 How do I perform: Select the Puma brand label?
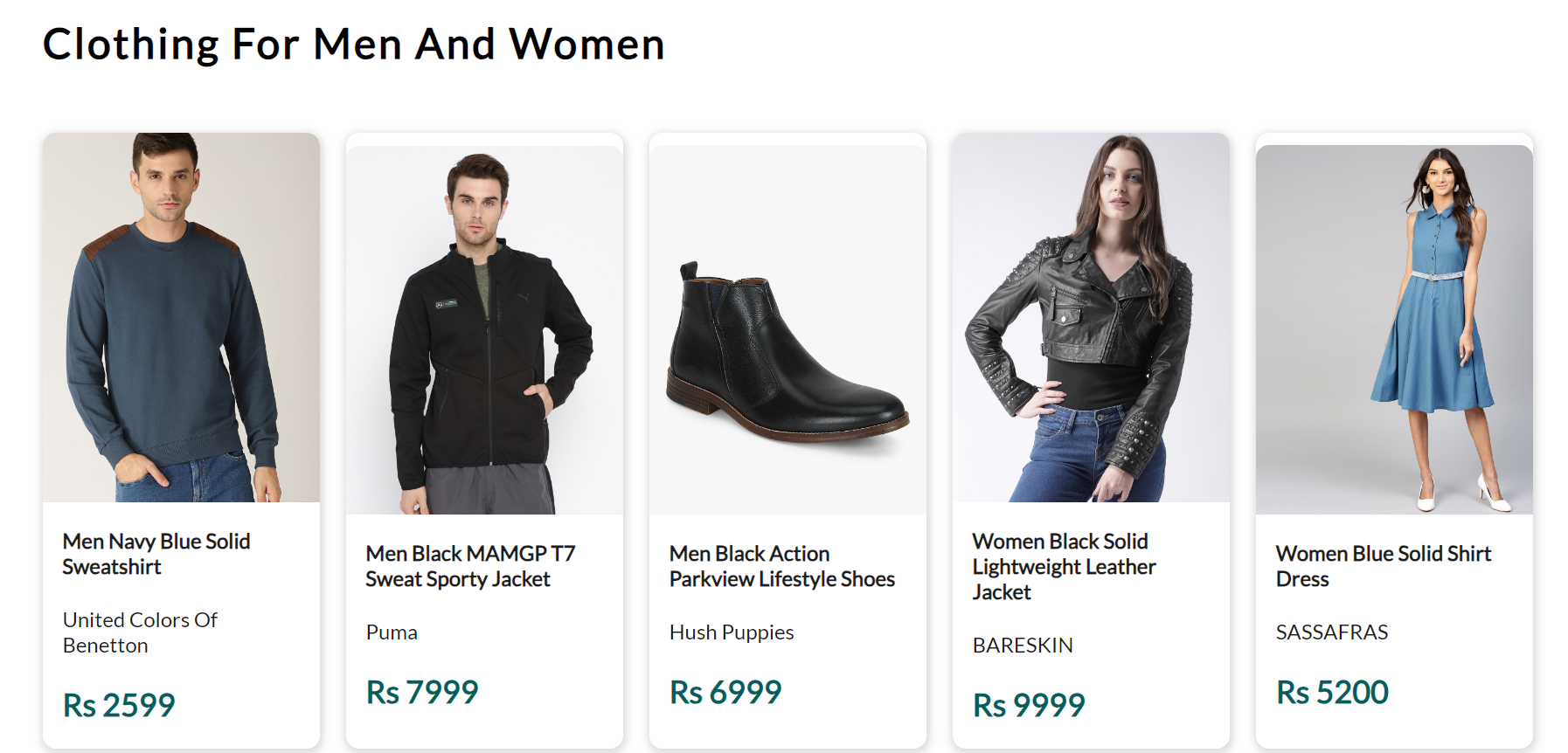click(392, 632)
